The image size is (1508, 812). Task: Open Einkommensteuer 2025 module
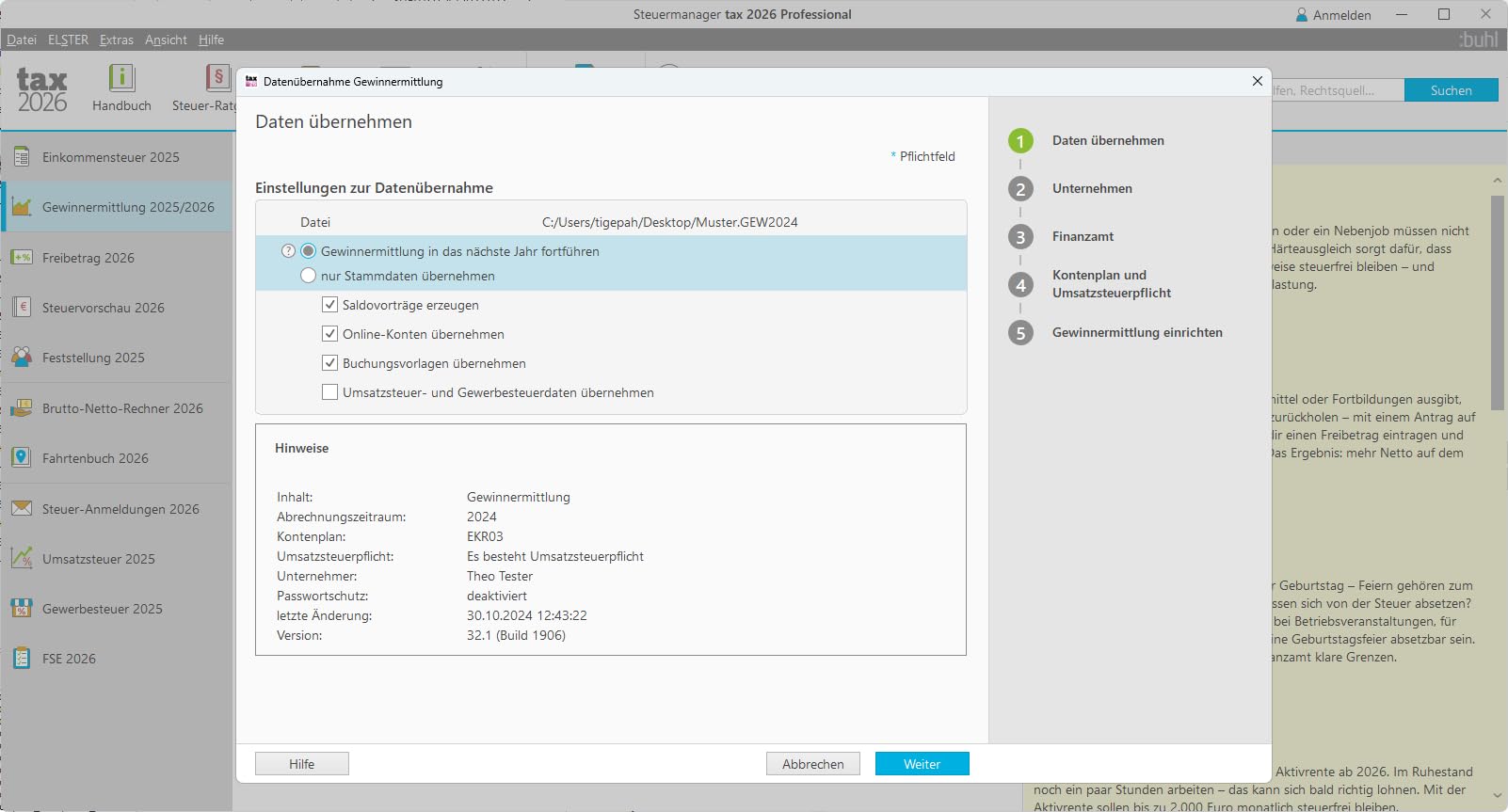pyautogui.click(x=117, y=157)
